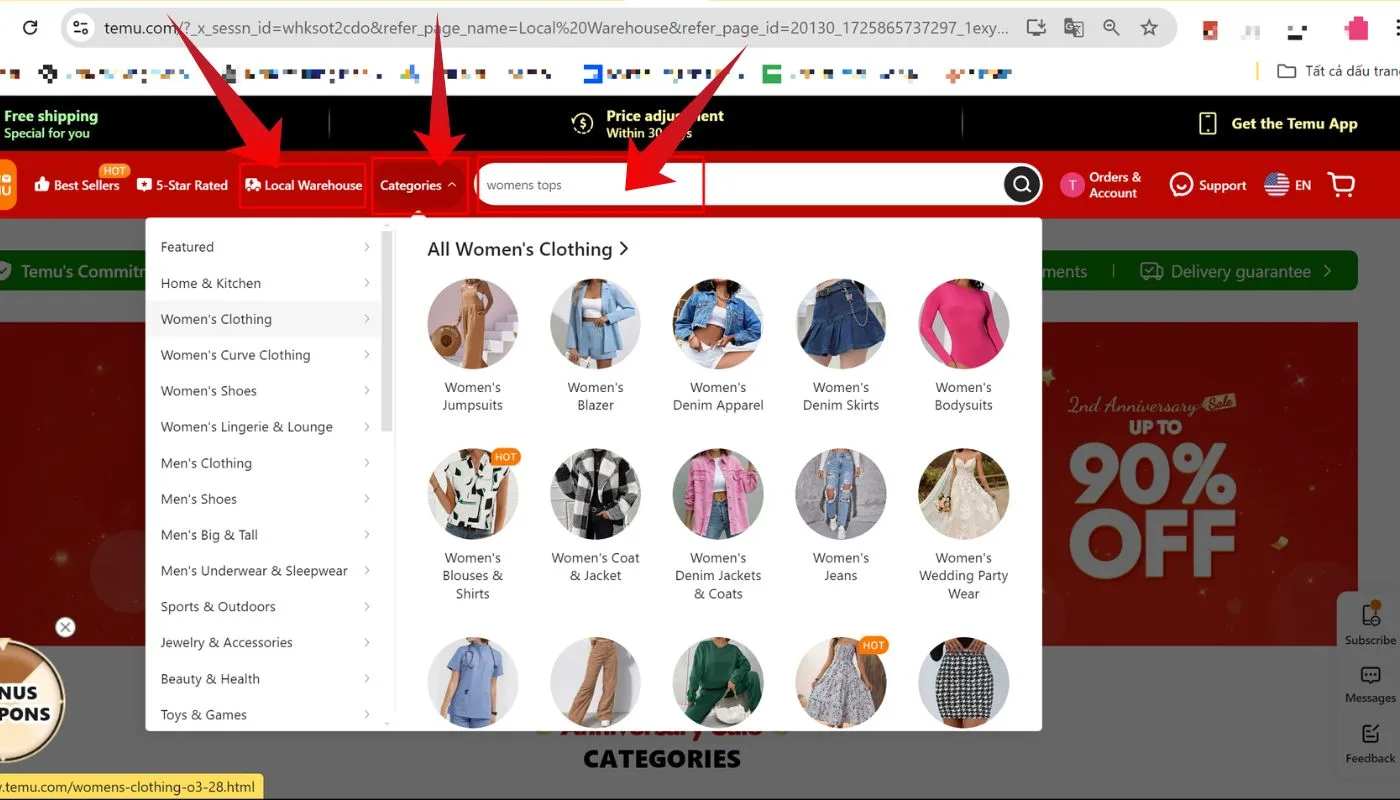Expand Men's Clothing chevron

(x=367, y=463)
